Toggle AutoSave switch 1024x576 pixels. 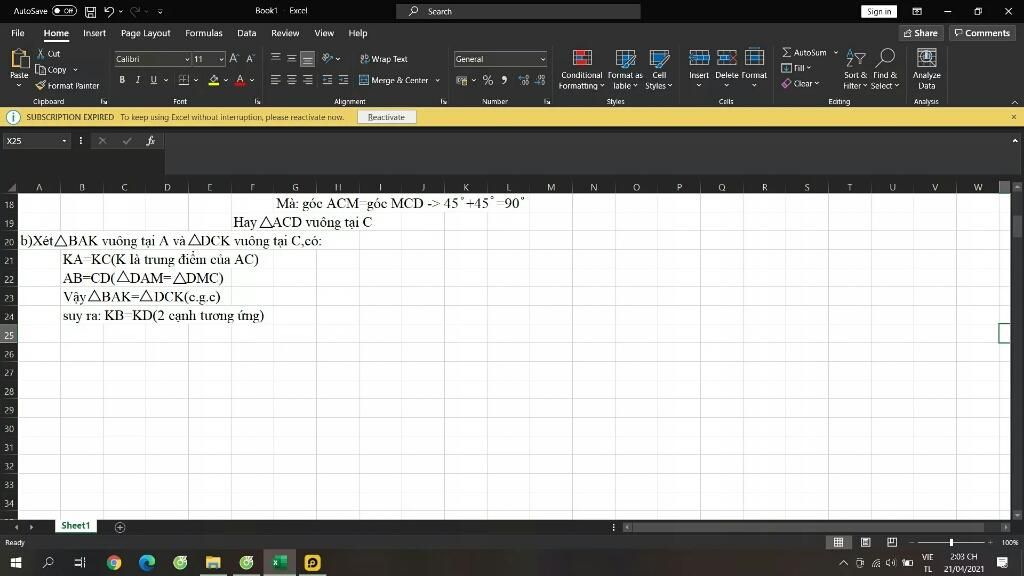tap(64, 11)
